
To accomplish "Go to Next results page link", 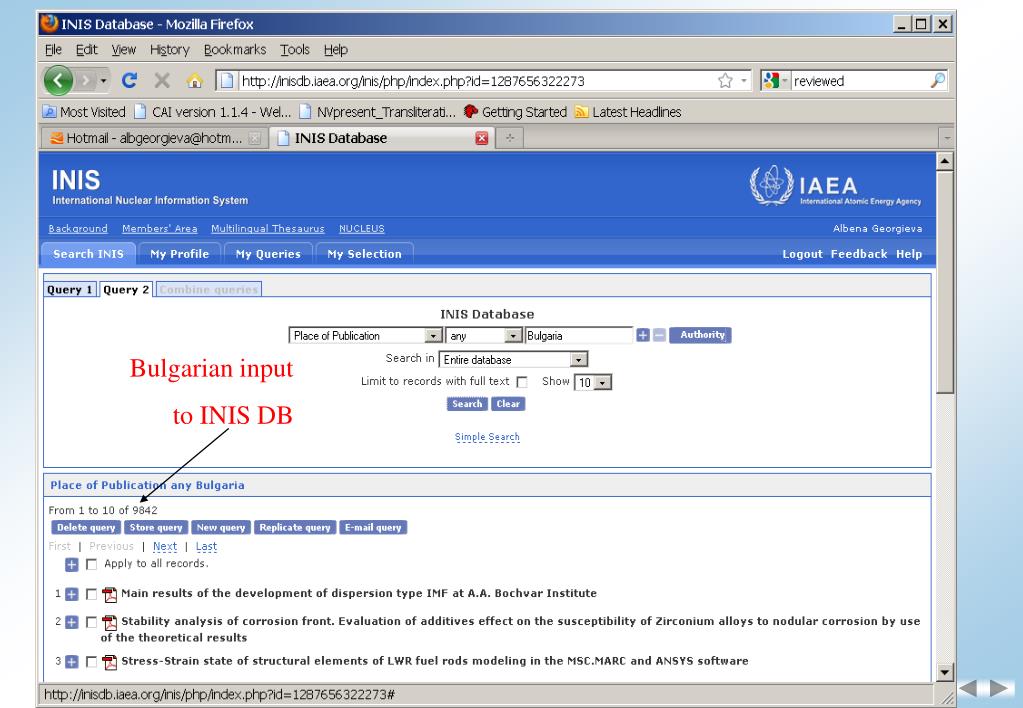I will [x=165, y=546].
